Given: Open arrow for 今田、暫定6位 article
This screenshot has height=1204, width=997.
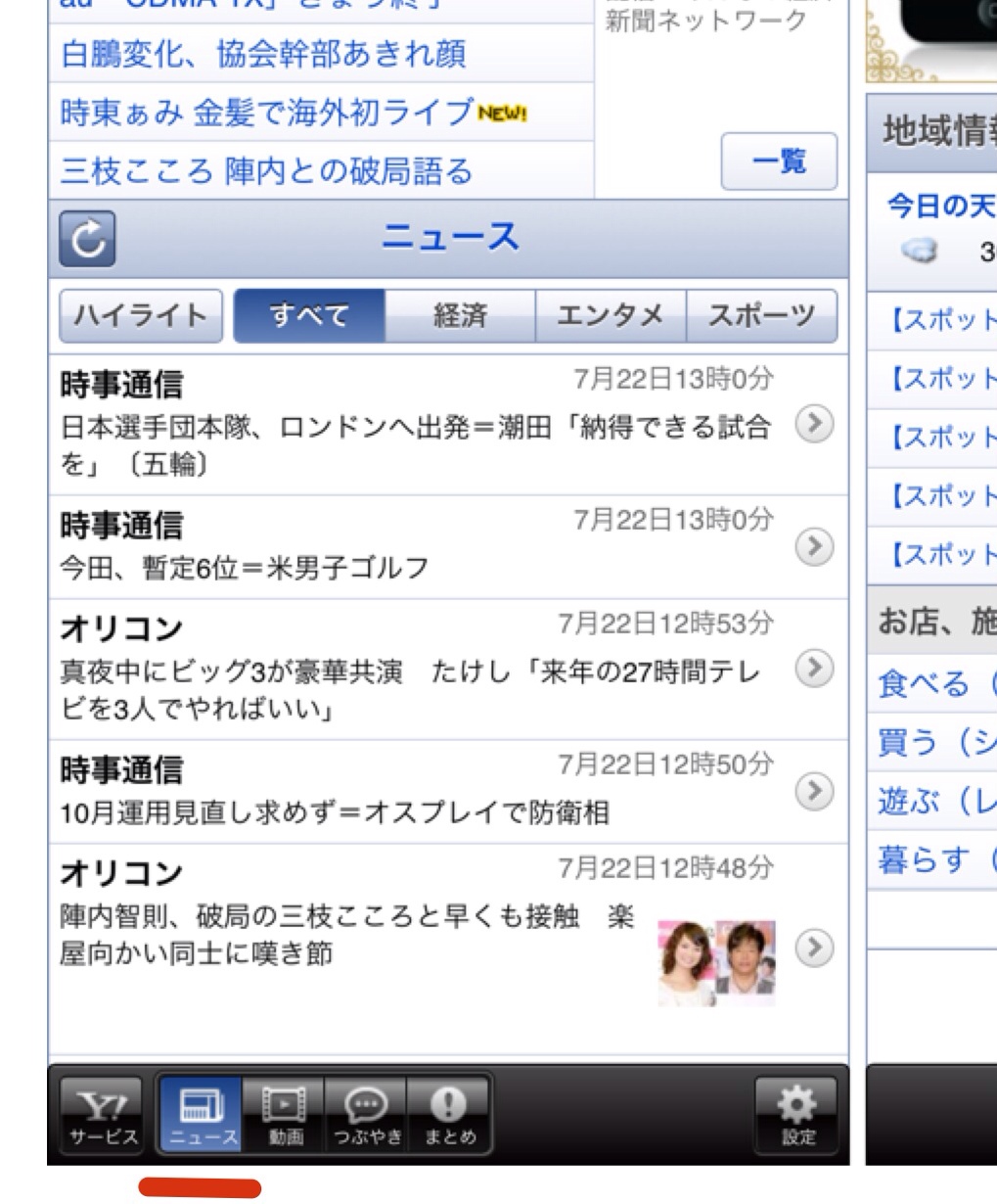Looking at the screenshot, I should pyautogui.click(x=813, y=546).
